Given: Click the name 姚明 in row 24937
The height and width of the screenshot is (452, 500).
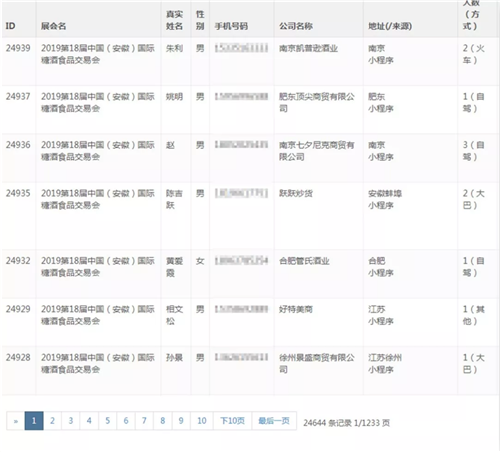Looking at the screenshot, I should pyautogui.click(x=174, y=97).
